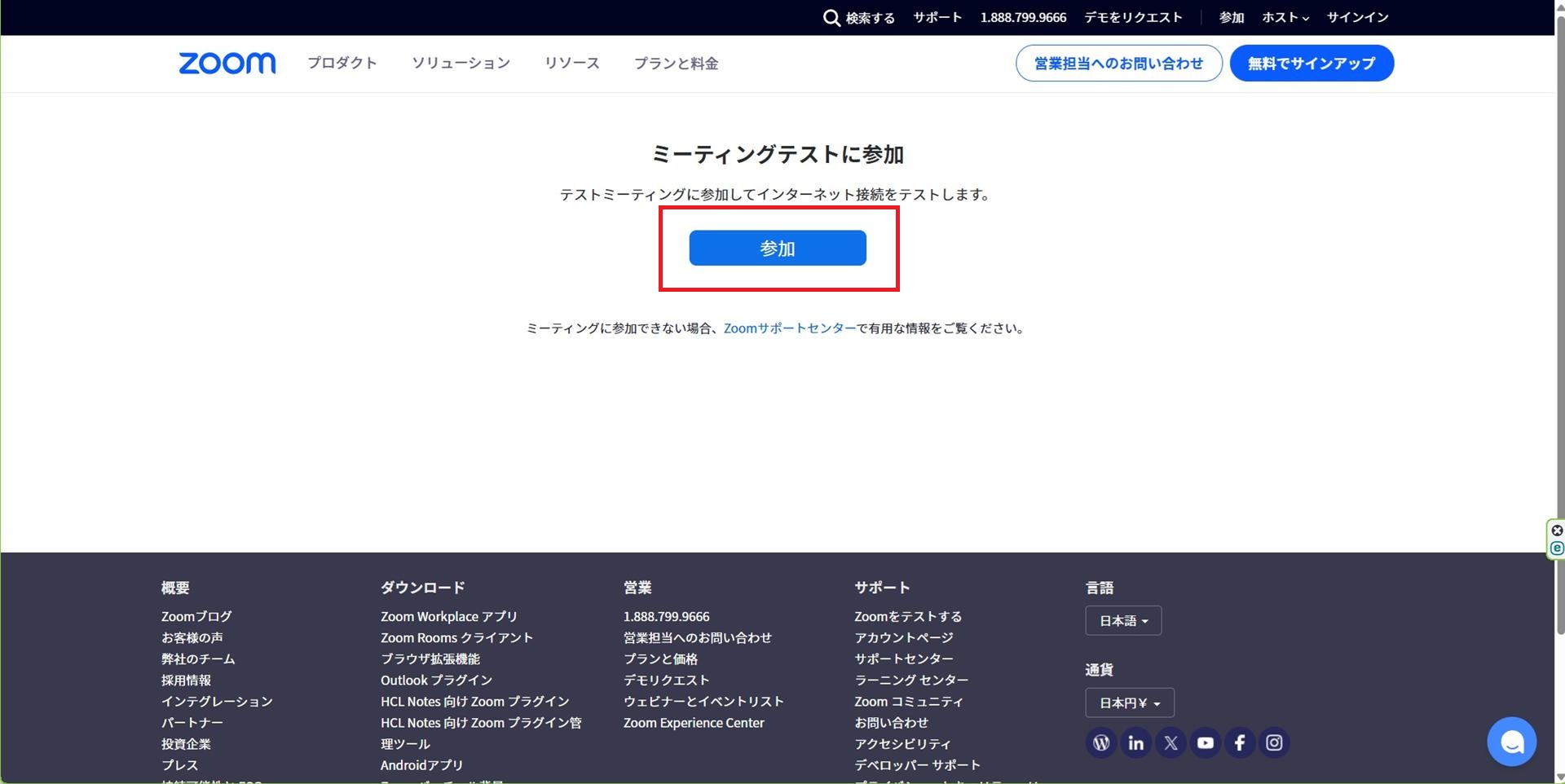Open the YouTube social icon
The height and width of the screenshot is (784, 1565).
tap(1205, 742)
